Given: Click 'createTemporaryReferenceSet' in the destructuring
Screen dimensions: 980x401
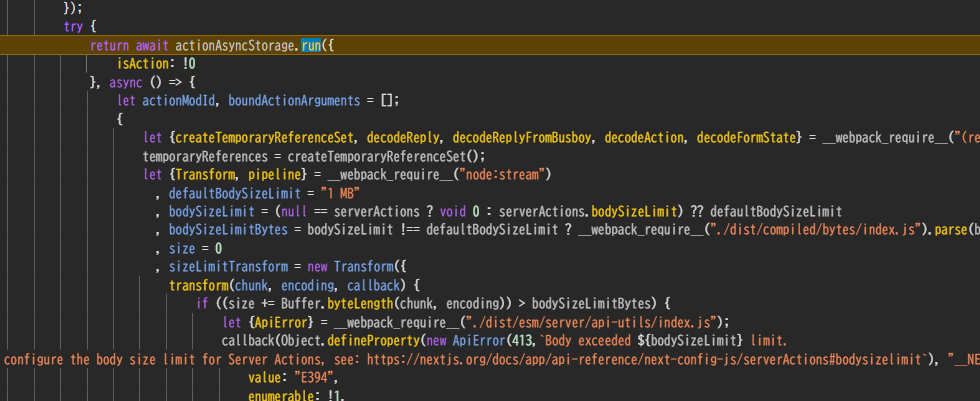Looking at the screenshot, I should tap(266, 137).
